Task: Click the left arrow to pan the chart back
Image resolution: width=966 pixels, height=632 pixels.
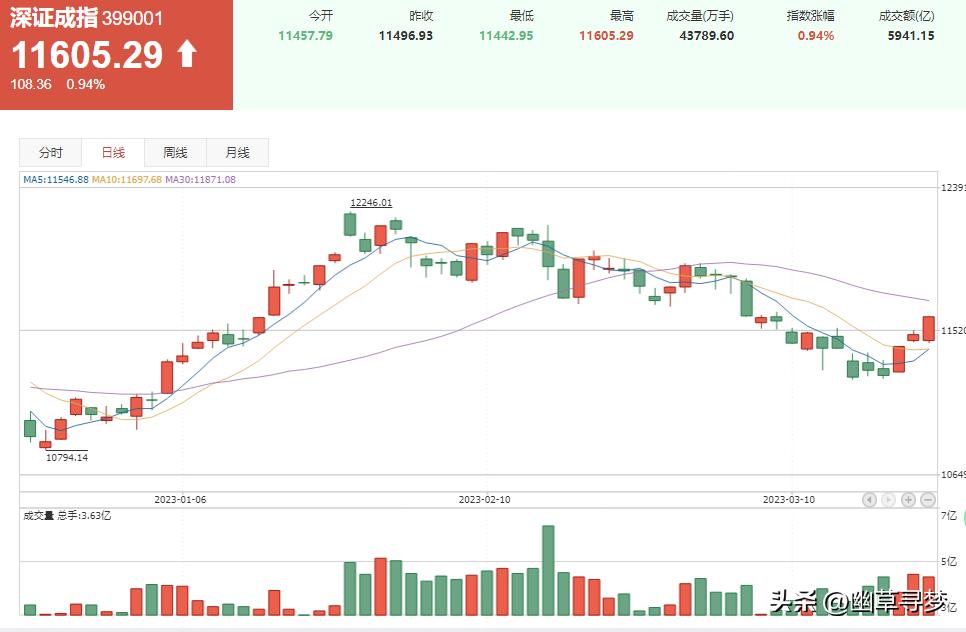Action: click(x=870, y=499)
